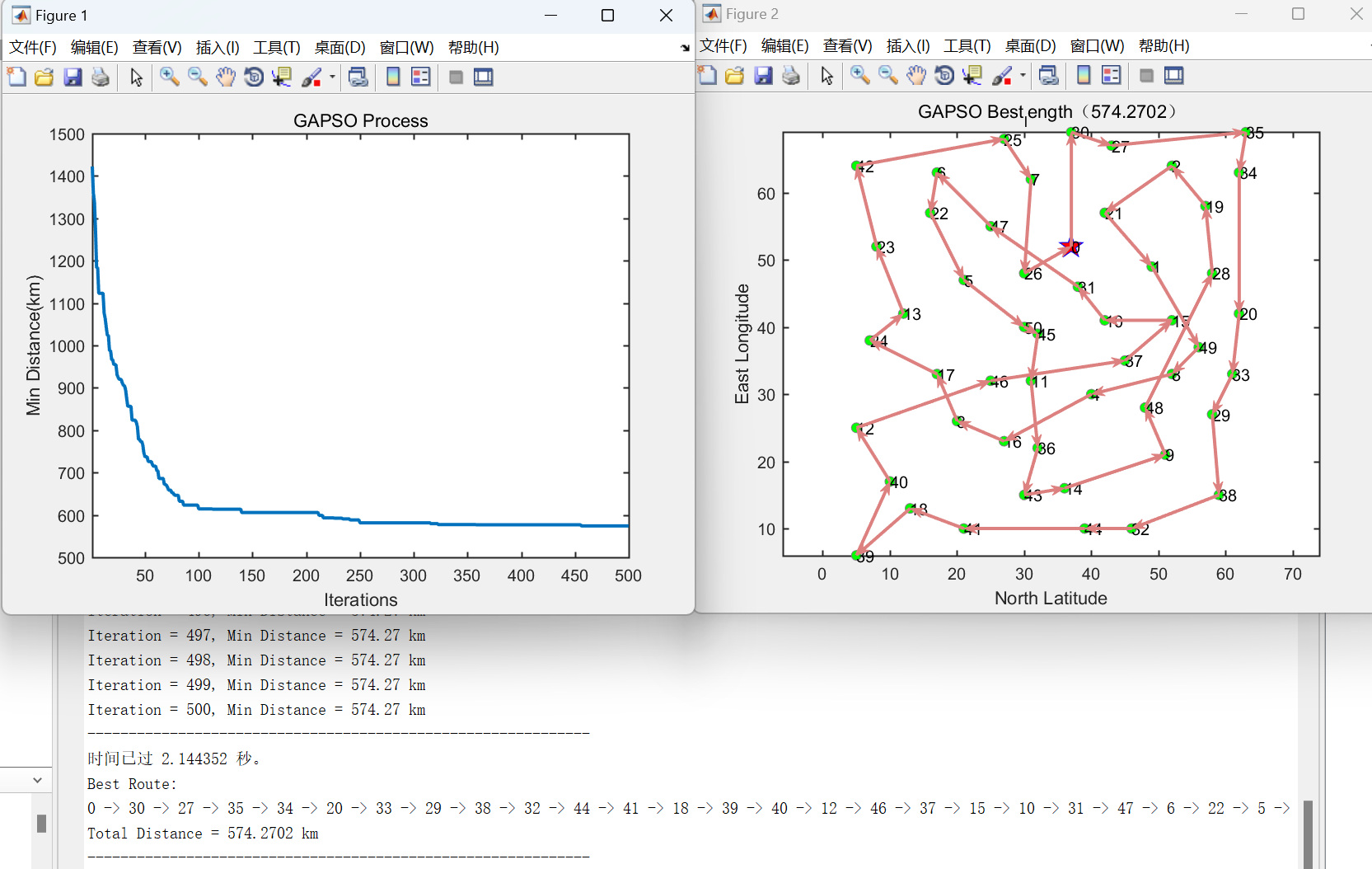The image size is (1372, 869).
Task: Click Open File icon in Figure 2 toolbar
Action: coord(735,76)
